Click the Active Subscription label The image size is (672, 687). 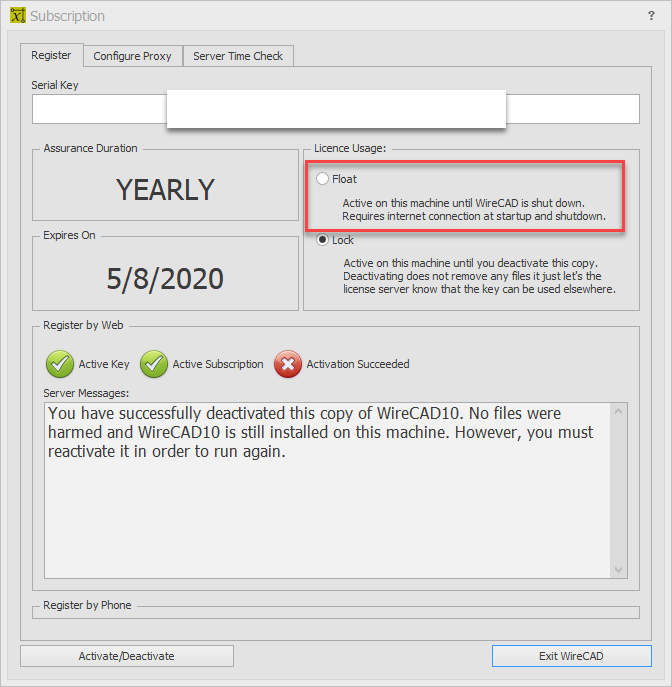(x=218, y=364)
